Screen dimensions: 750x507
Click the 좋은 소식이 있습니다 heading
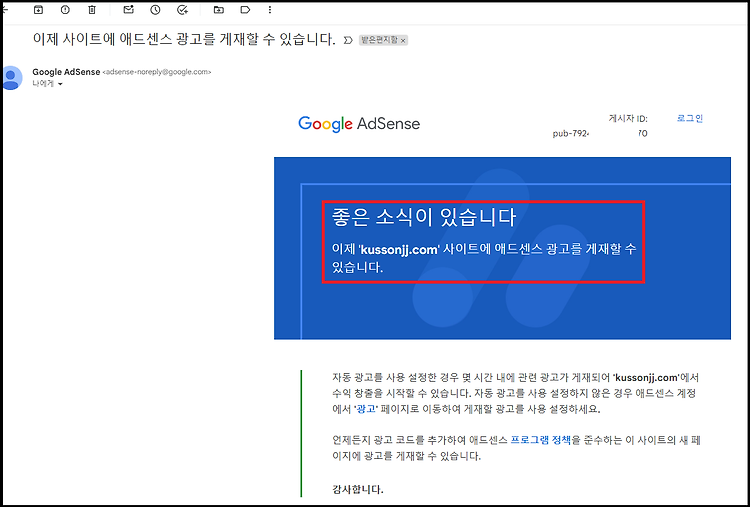click(424, 218)
